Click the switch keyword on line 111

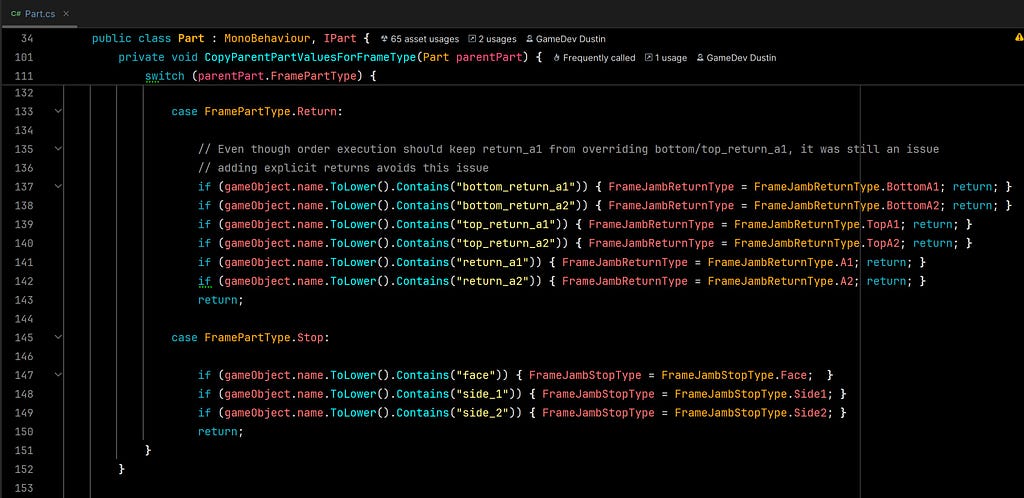pos(165,76)
